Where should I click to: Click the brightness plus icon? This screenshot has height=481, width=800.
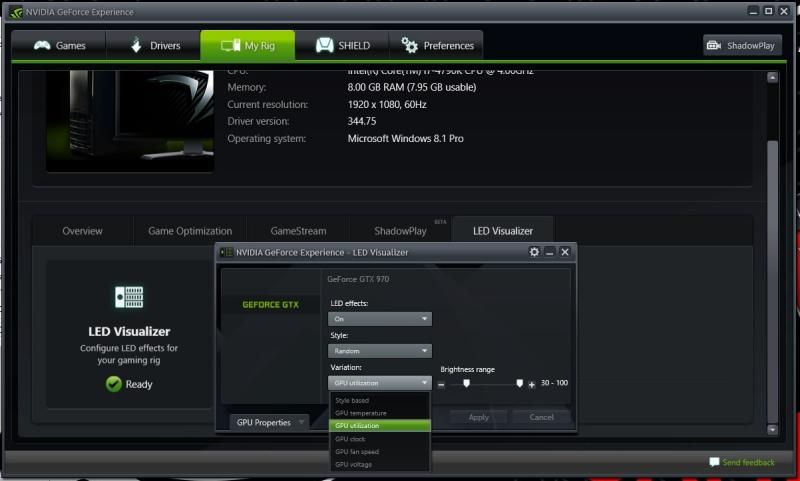531,385
